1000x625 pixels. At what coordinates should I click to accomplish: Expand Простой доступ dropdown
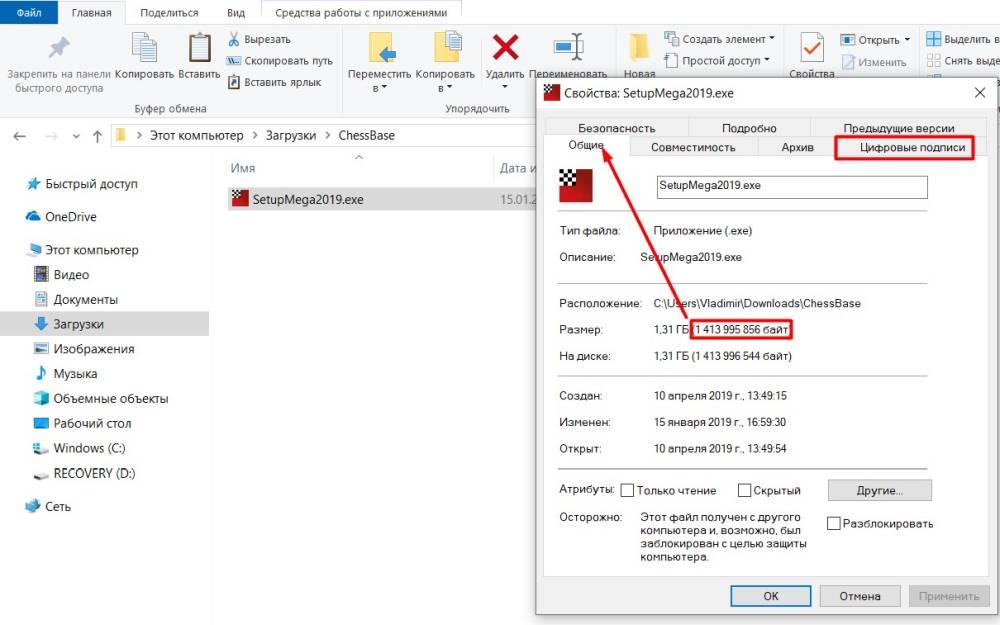(767, 60)
